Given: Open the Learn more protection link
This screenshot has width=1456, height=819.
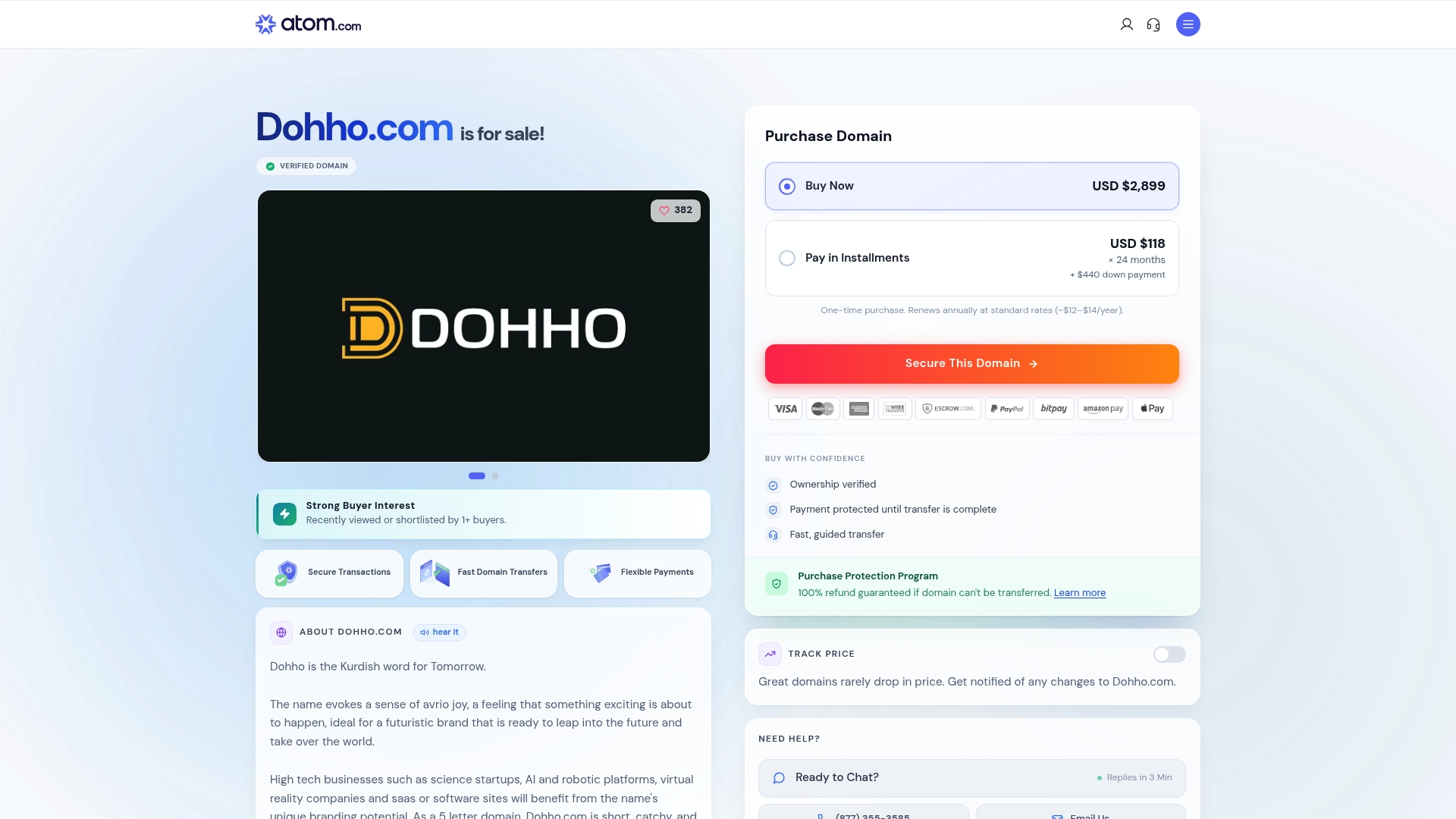Looking at the screenshot, I should [1079, 593].
